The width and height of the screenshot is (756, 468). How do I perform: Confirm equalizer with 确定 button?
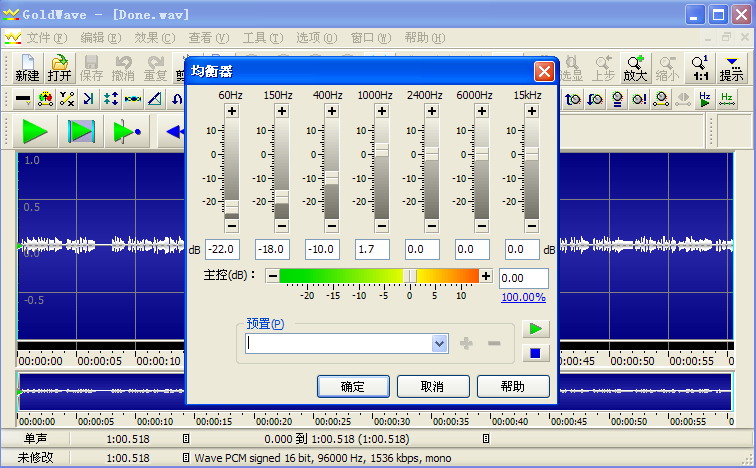pyautogui.click(x=353, y=387)
